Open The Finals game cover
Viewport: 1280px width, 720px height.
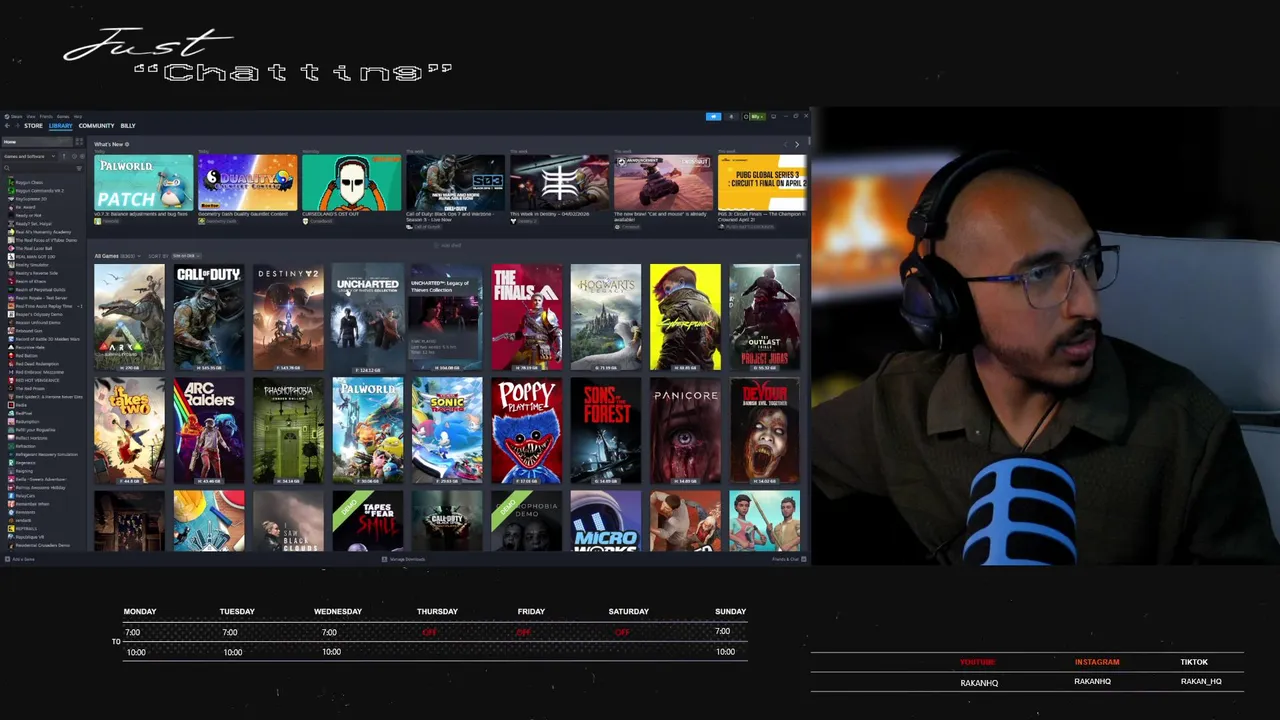tap(526, 317)
